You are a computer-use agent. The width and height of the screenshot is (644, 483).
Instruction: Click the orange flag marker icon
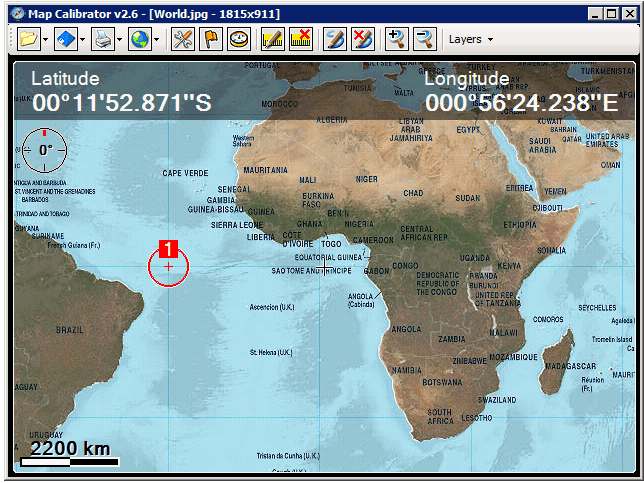pos(211,39)
